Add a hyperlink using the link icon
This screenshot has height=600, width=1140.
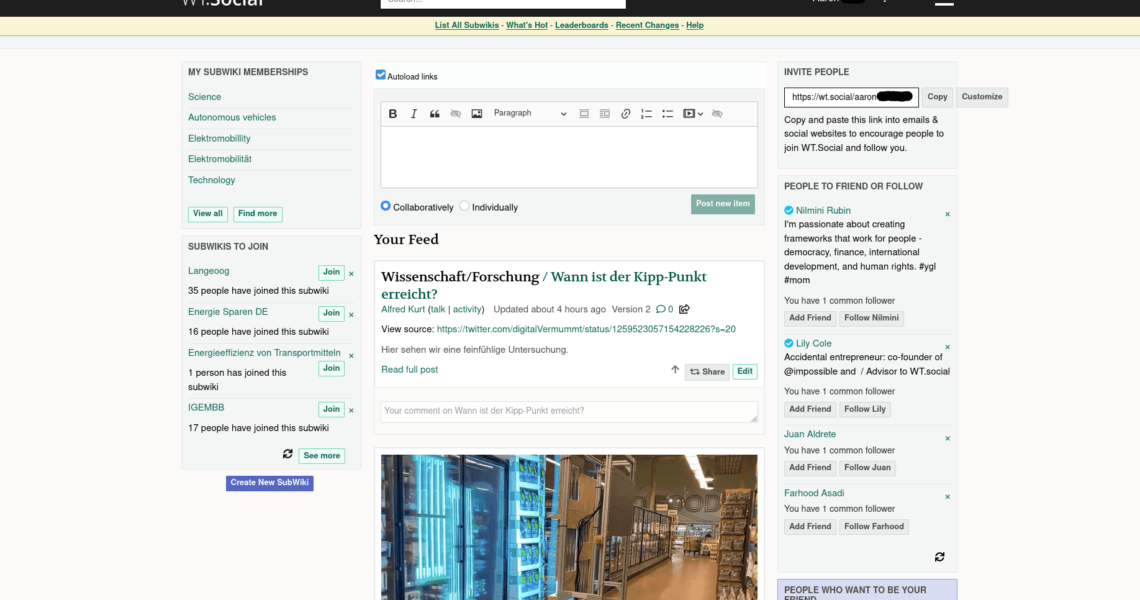[x=626, y=114]
